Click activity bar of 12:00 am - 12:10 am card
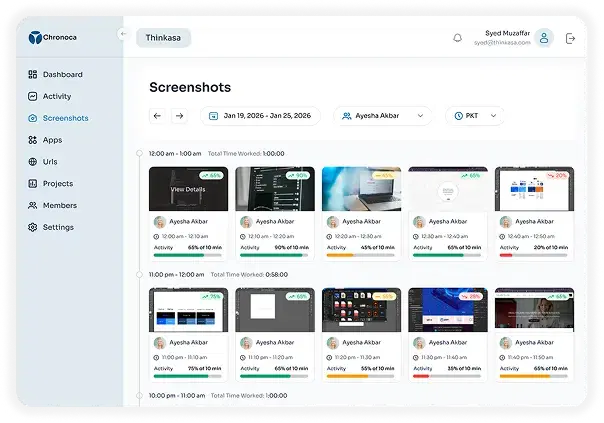 pos(188,255)
